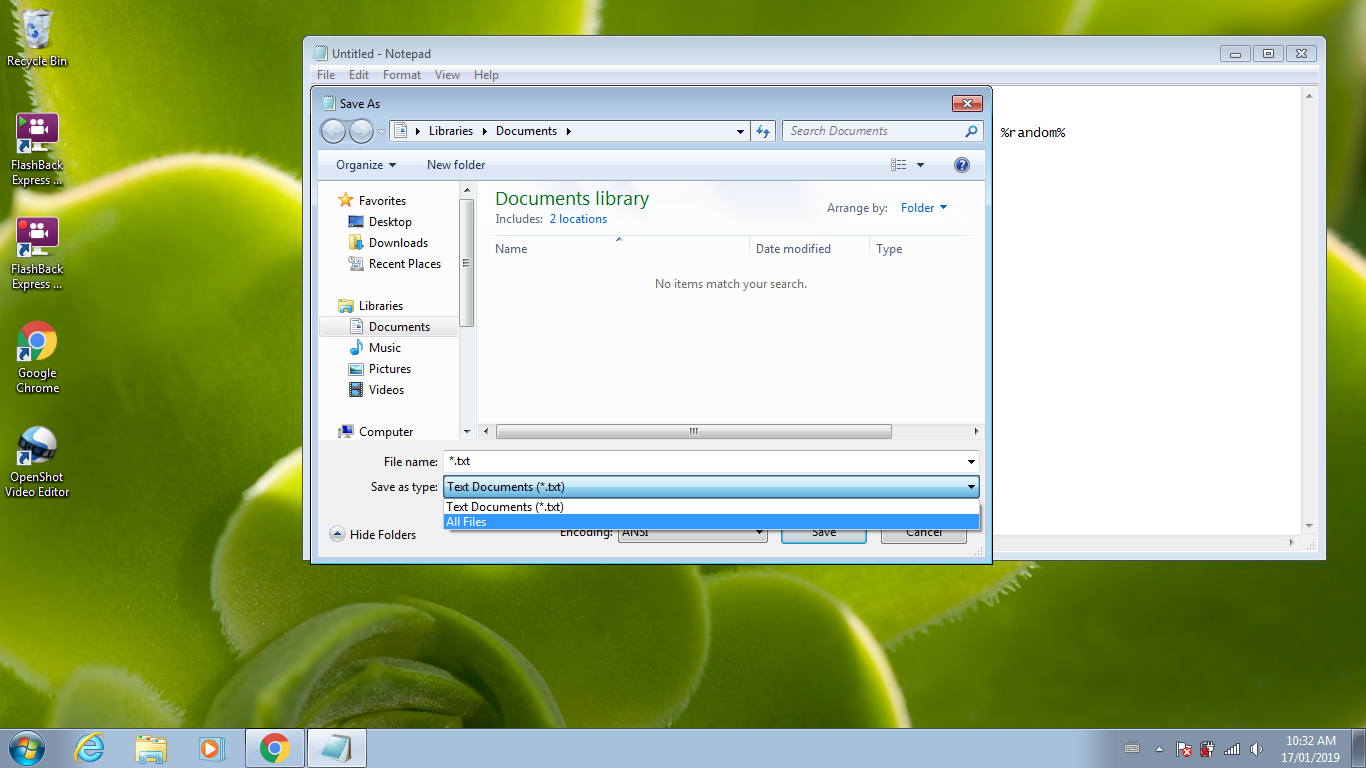Select Computer in the navigation pane

pos(386,432)
